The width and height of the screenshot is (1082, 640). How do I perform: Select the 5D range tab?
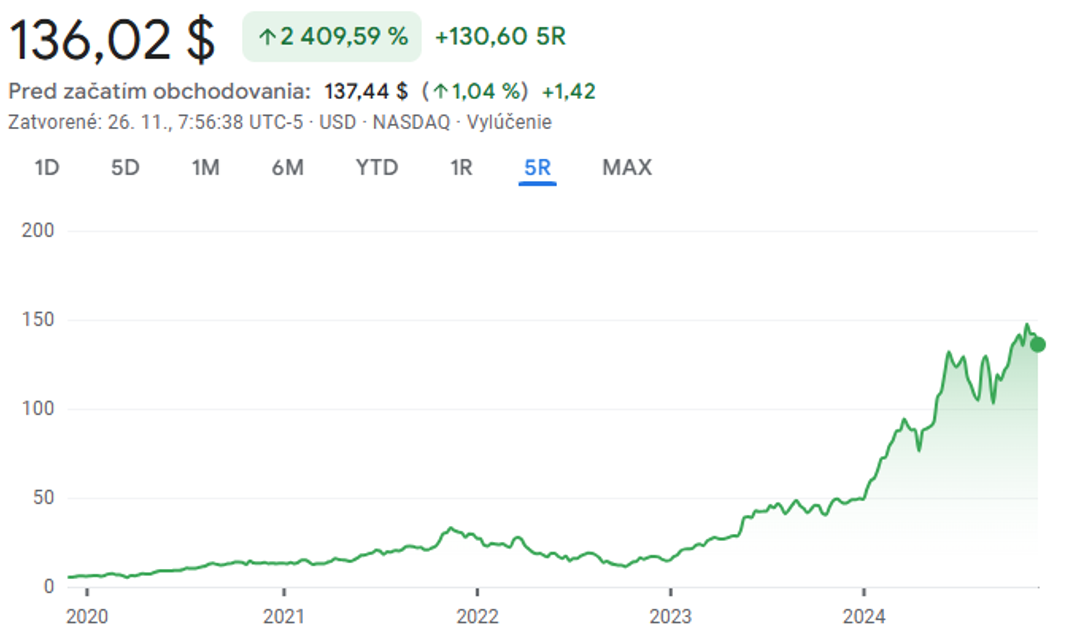(x=125, y=167)
